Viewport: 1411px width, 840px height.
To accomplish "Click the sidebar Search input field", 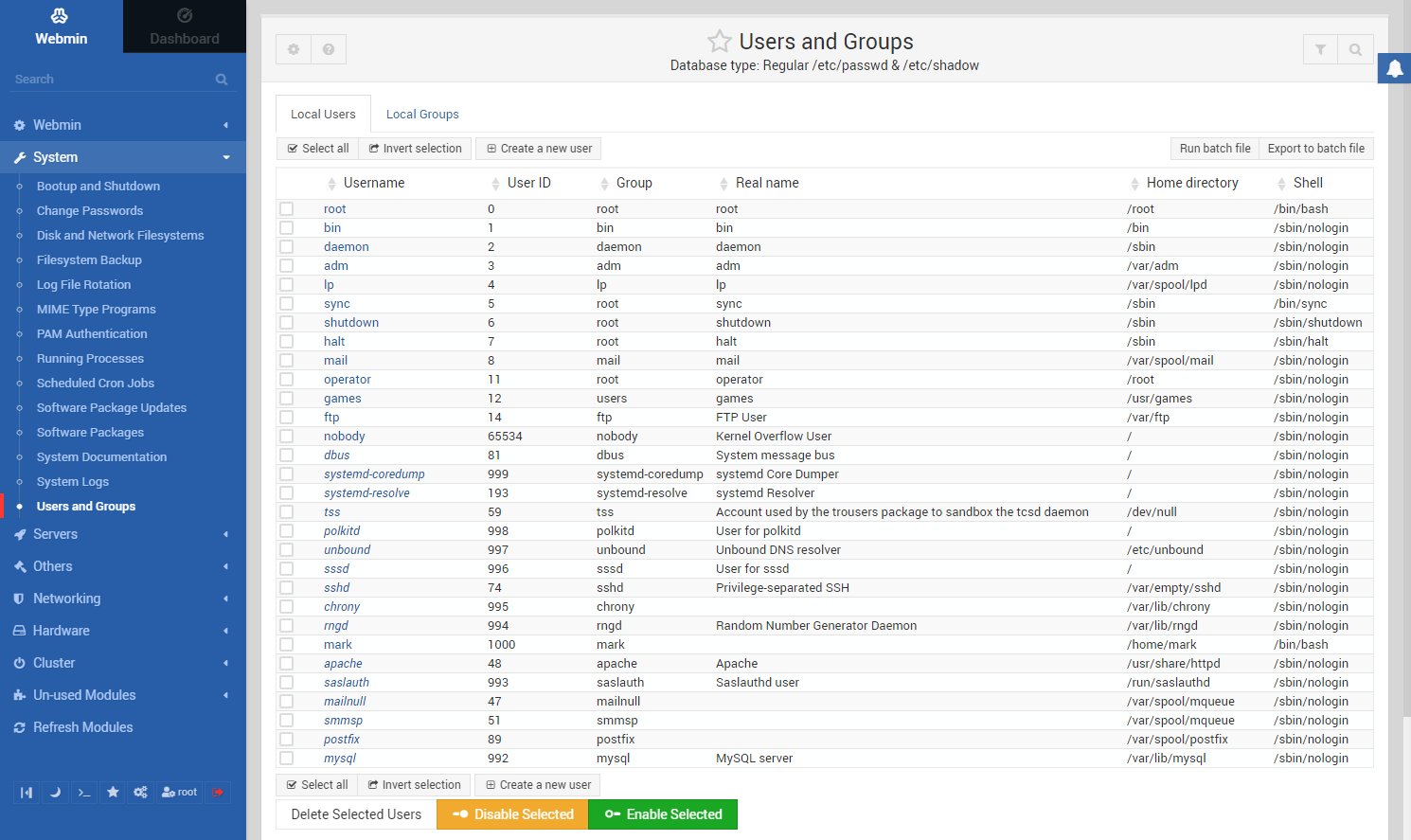I will click(112, 80).
